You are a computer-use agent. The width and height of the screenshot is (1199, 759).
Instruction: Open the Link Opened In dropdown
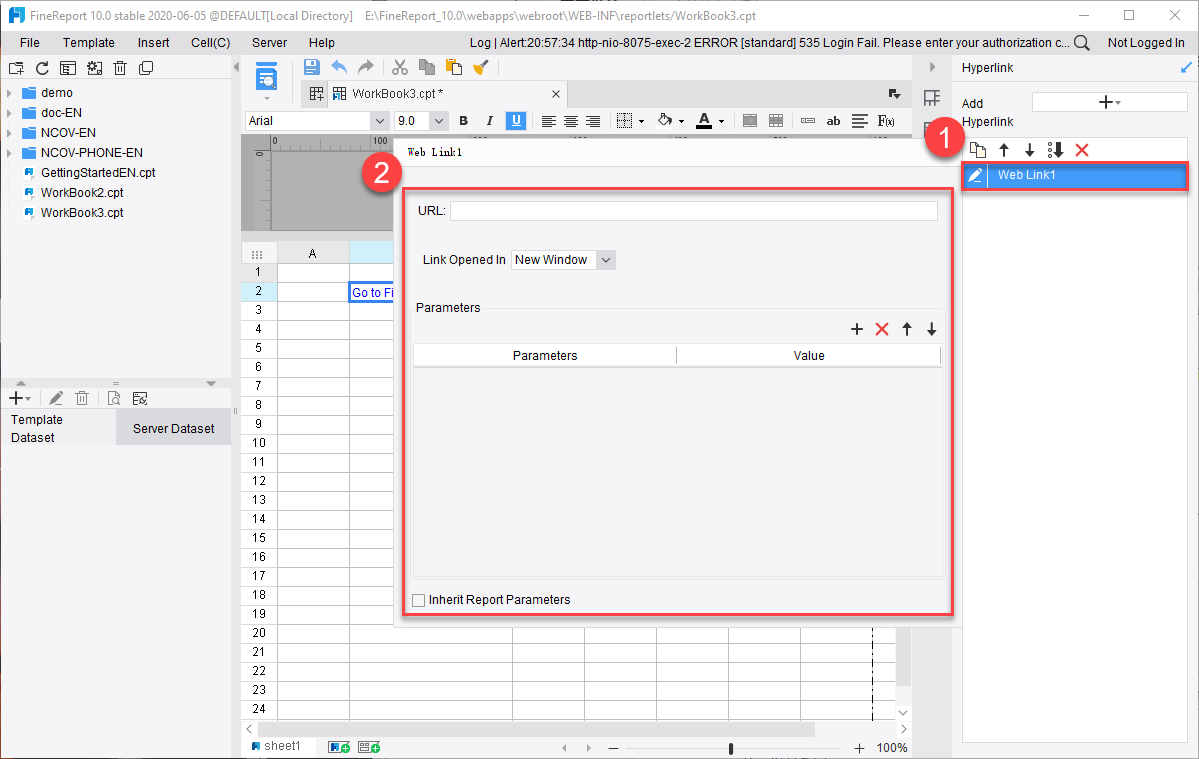click(605, 259)
